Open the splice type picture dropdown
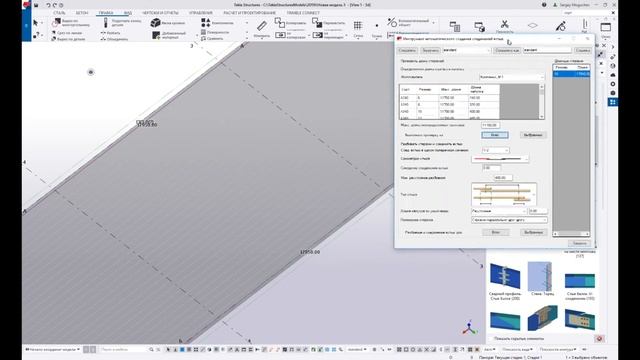640x360 pixels. coord(504,194)
